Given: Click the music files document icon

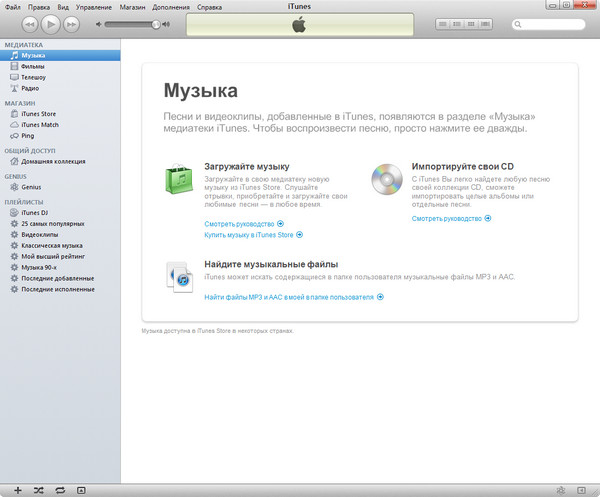Looking at the screenshot, I should point(179,277).
